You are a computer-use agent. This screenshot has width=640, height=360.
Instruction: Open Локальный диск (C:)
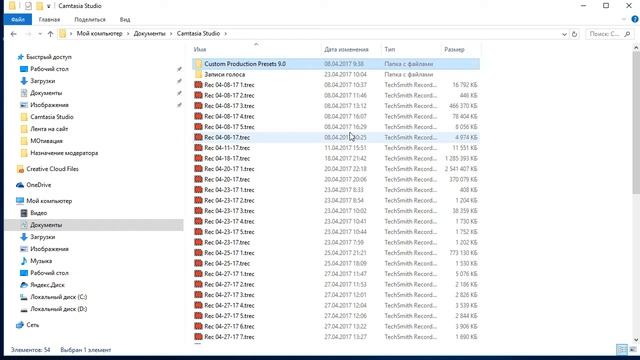point(58,297)
